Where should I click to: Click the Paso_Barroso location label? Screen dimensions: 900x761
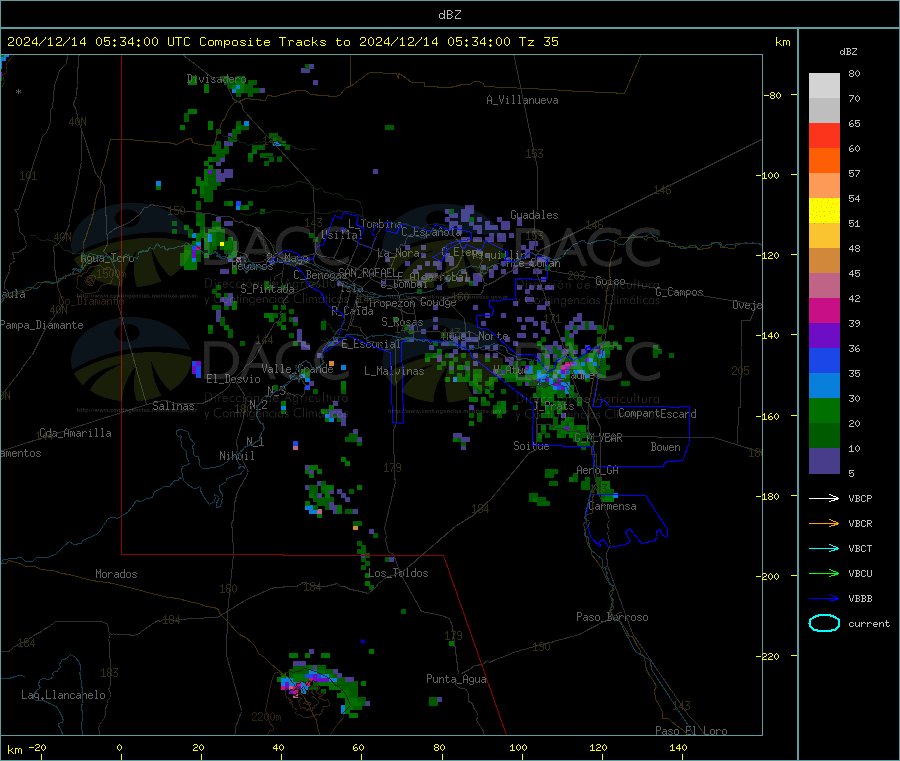(x=612, y=617)
